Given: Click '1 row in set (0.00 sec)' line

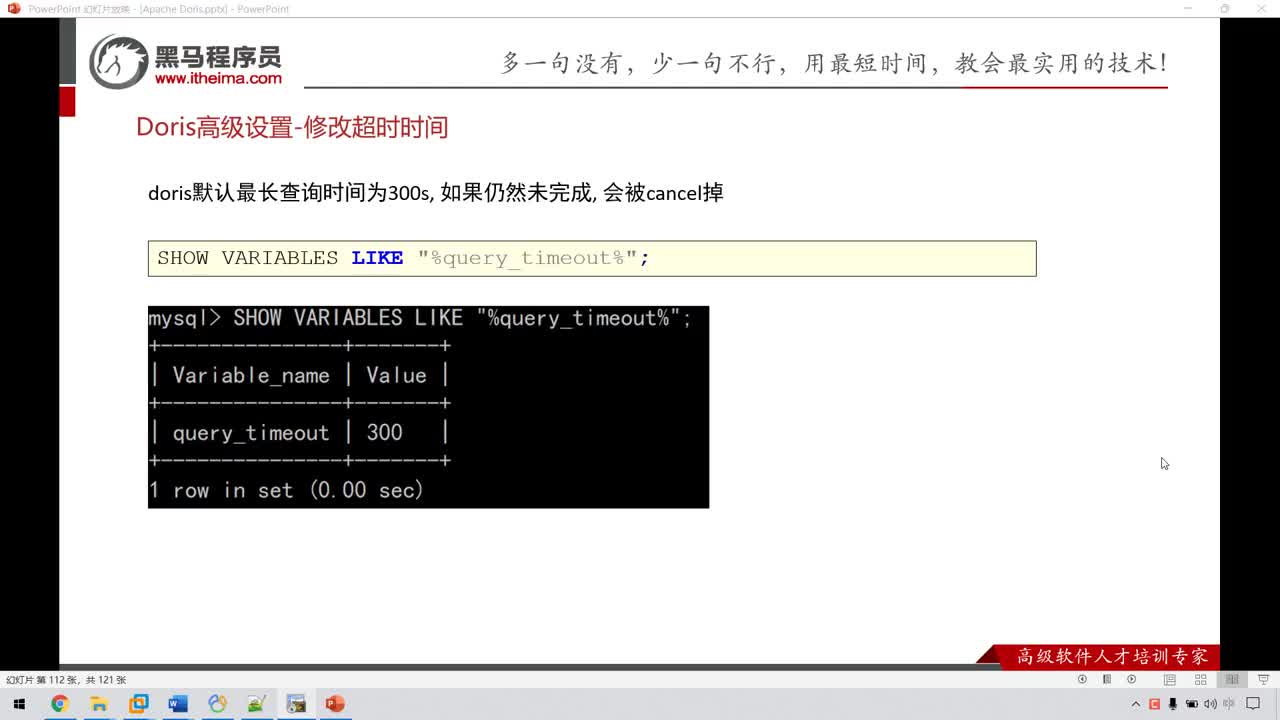Looking at the screenshot, I should [286, 490].
